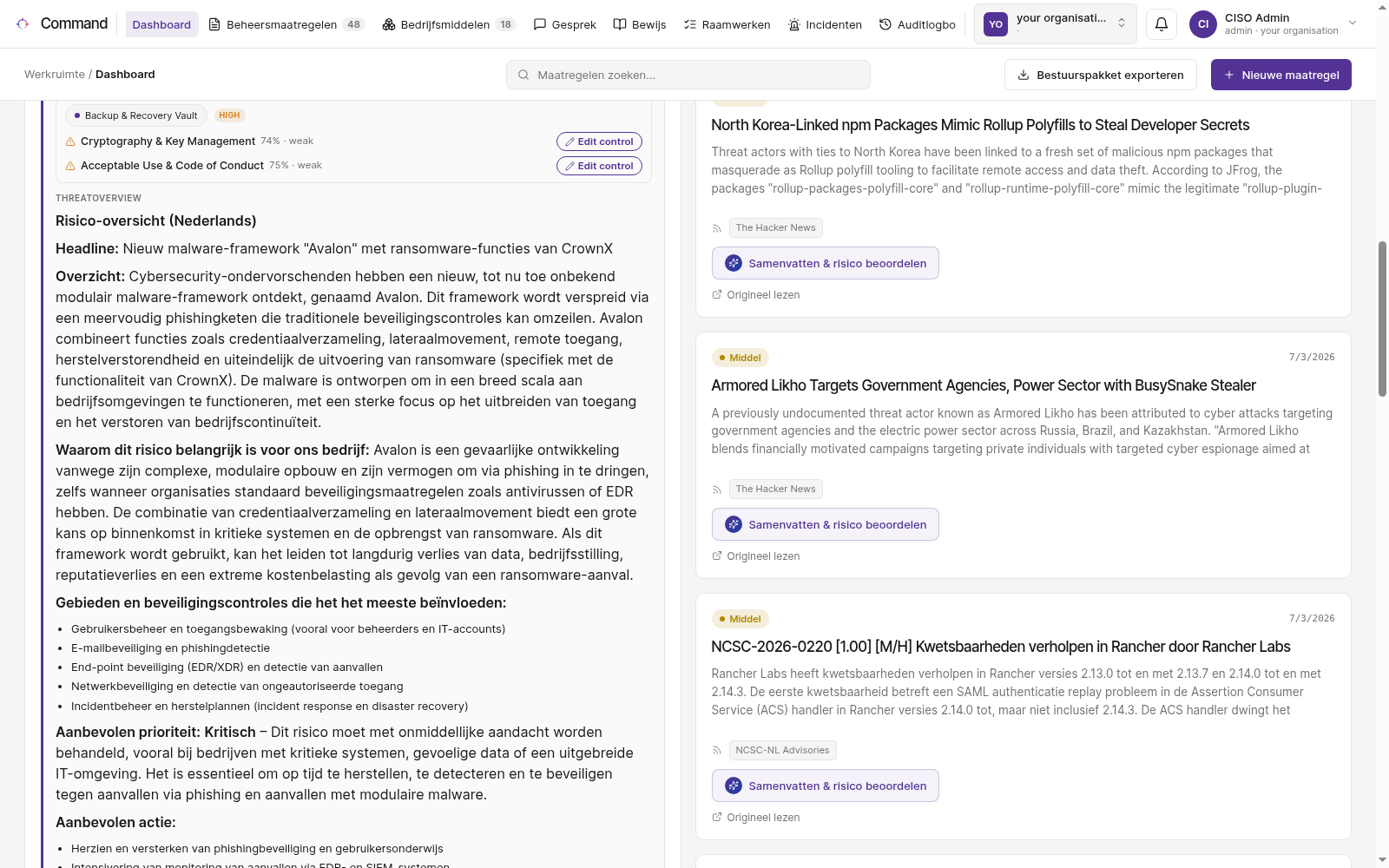
Task: Edit control for Cryptography & Key Management
Action: 599,141
